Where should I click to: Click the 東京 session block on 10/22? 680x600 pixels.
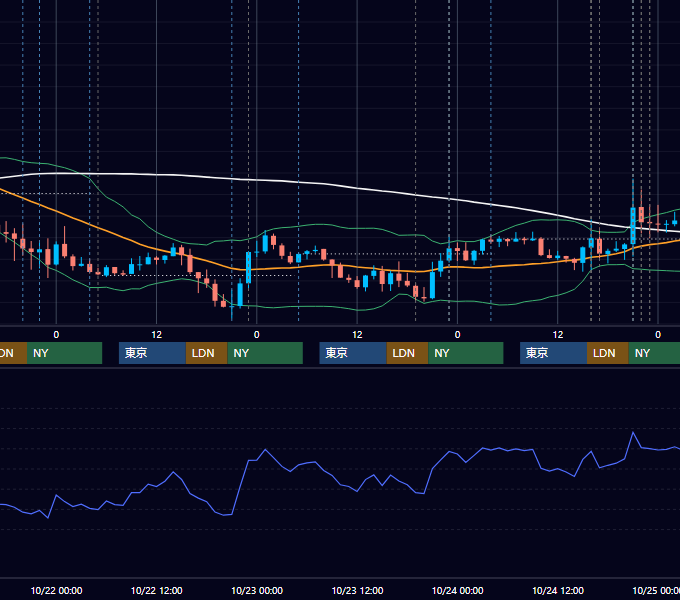pos(152,353)
